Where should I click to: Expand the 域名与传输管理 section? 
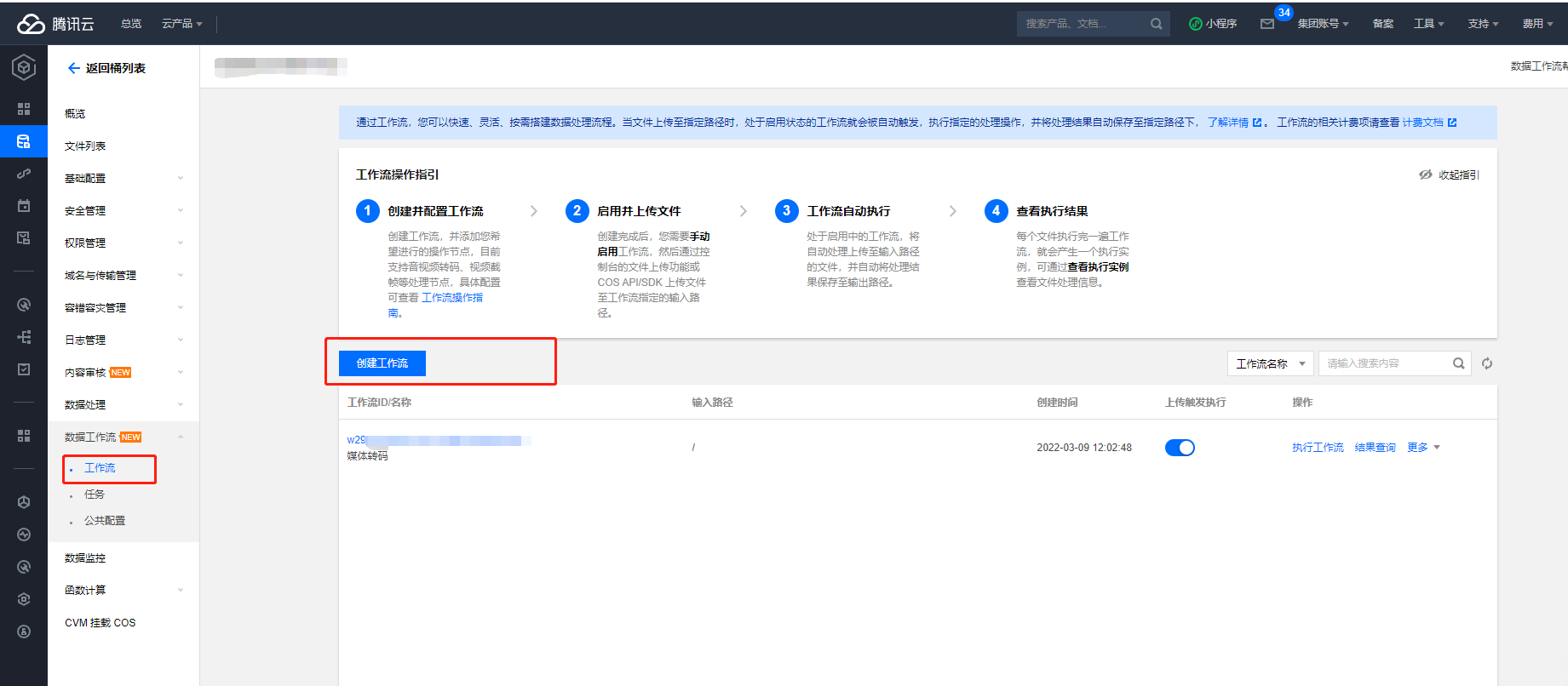coord(123,276)
